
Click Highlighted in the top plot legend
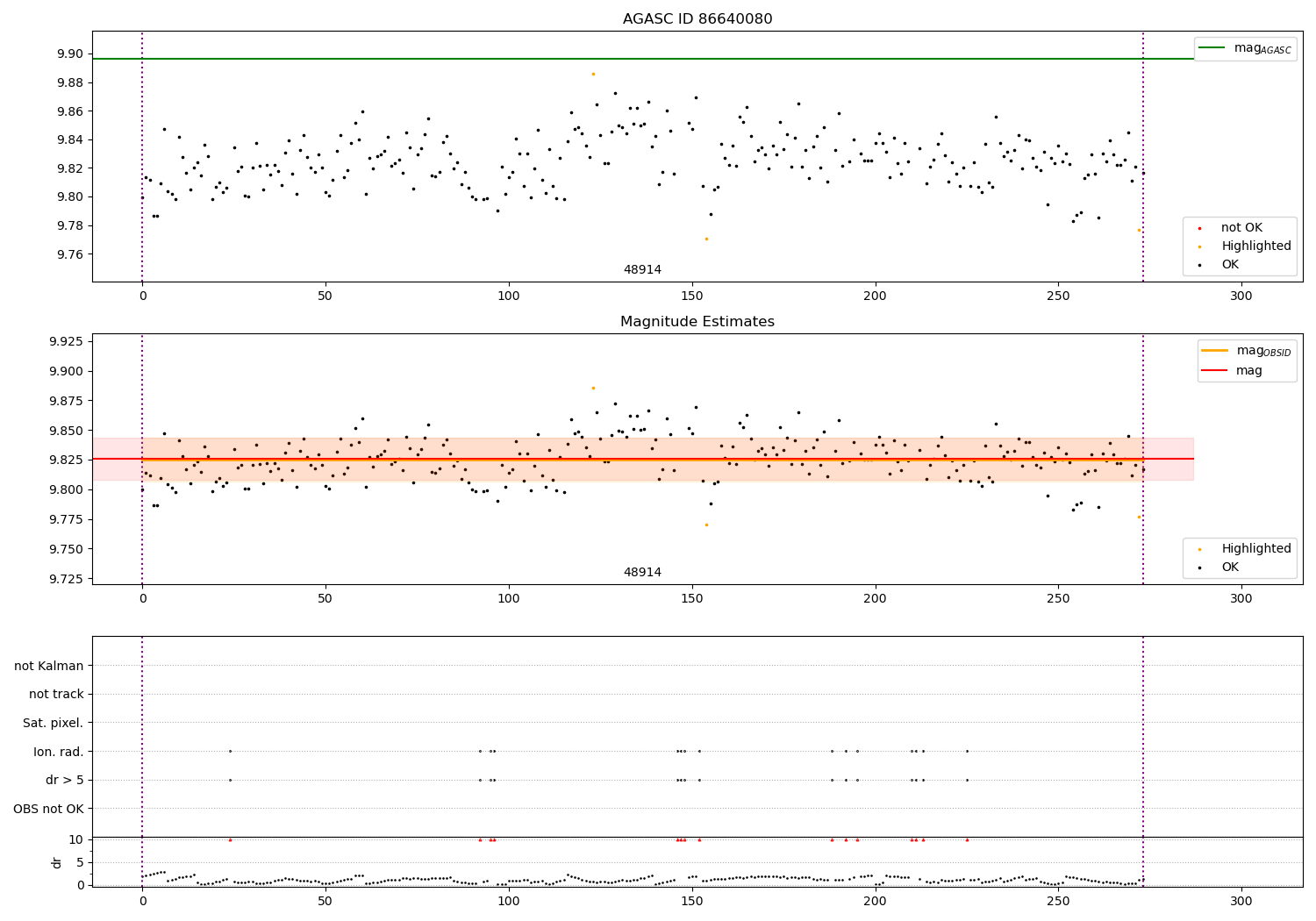pyautogui.click(x=1256, y=246)
